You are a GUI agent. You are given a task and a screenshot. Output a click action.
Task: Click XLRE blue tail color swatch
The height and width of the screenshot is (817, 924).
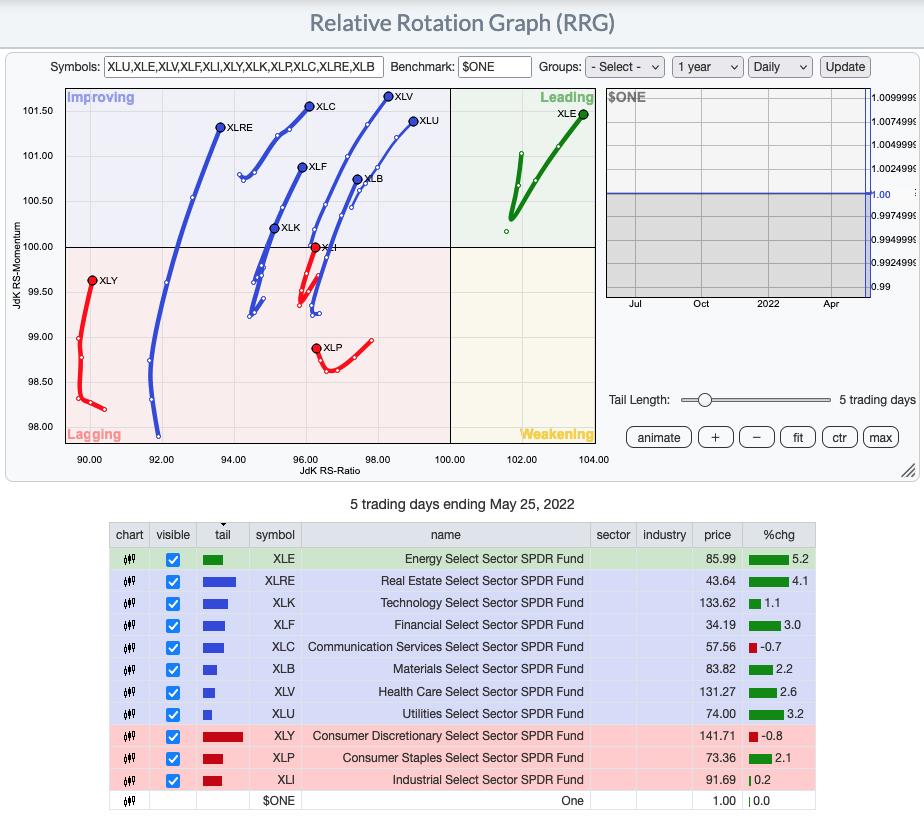[219, 582]
